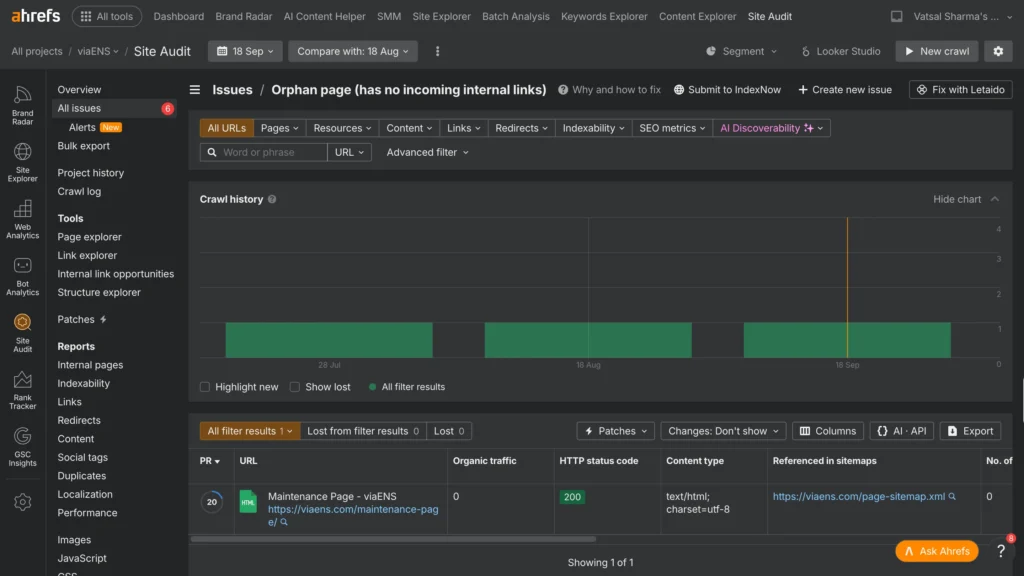Open Why and how to fix
The image size is (1024, 576).
tap(609, 89)
